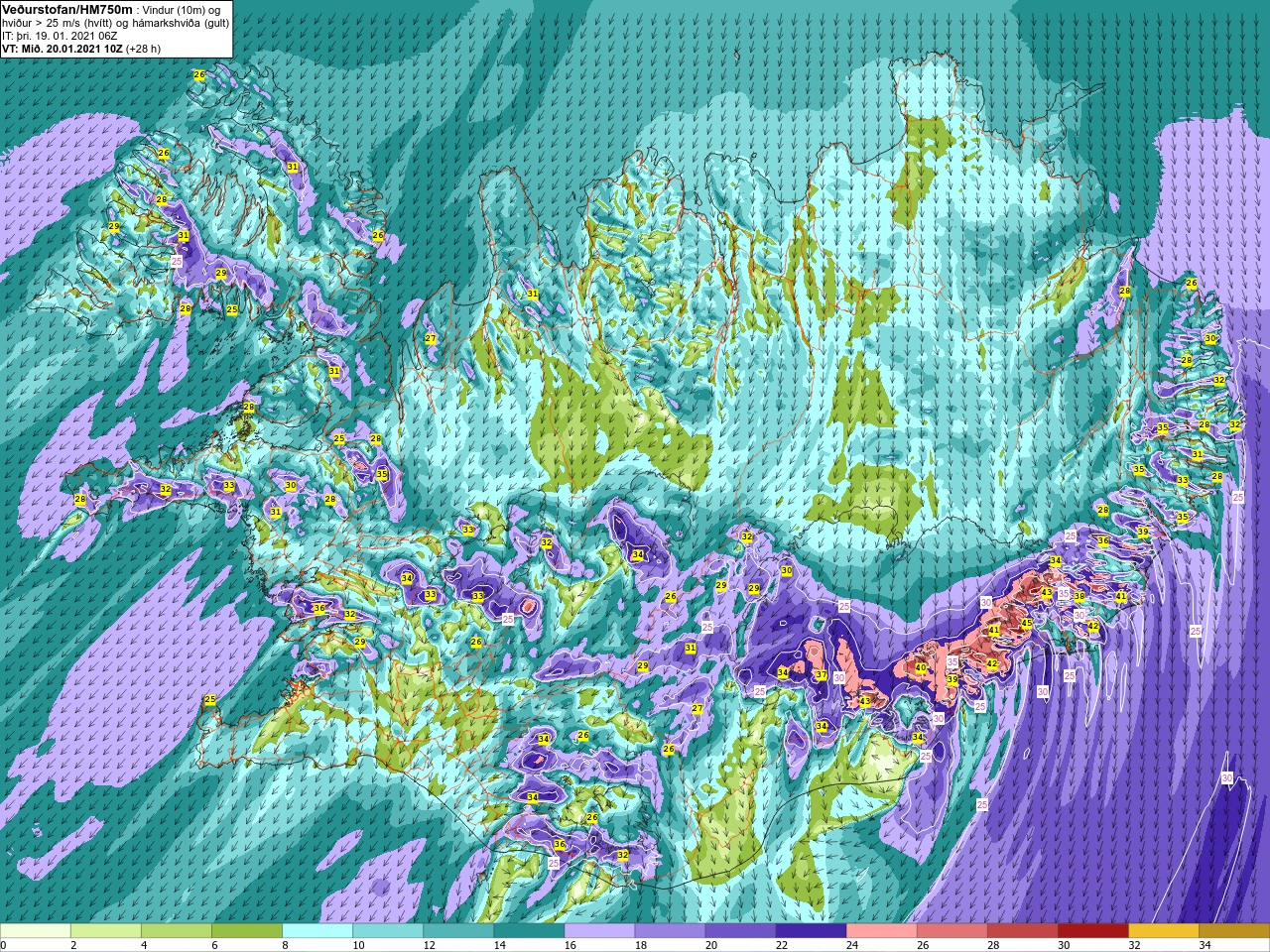
Task: Select the light pink 24–26 m/s legend swatch
Action: (881, 931)
